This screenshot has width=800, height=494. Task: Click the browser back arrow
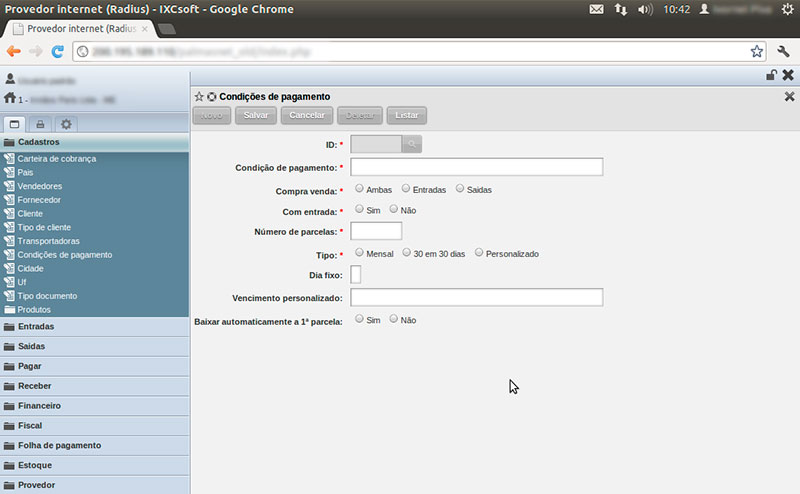click(x=14, y=52)
